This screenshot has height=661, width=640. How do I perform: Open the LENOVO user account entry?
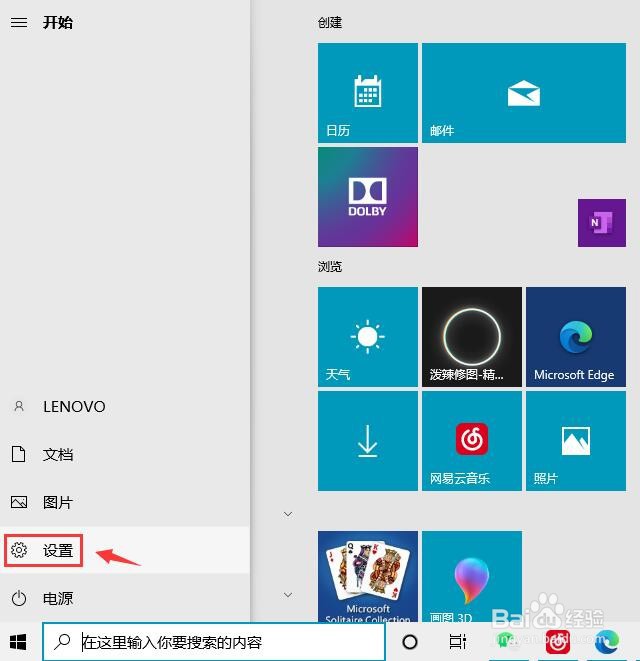click(x=125, y=406)
